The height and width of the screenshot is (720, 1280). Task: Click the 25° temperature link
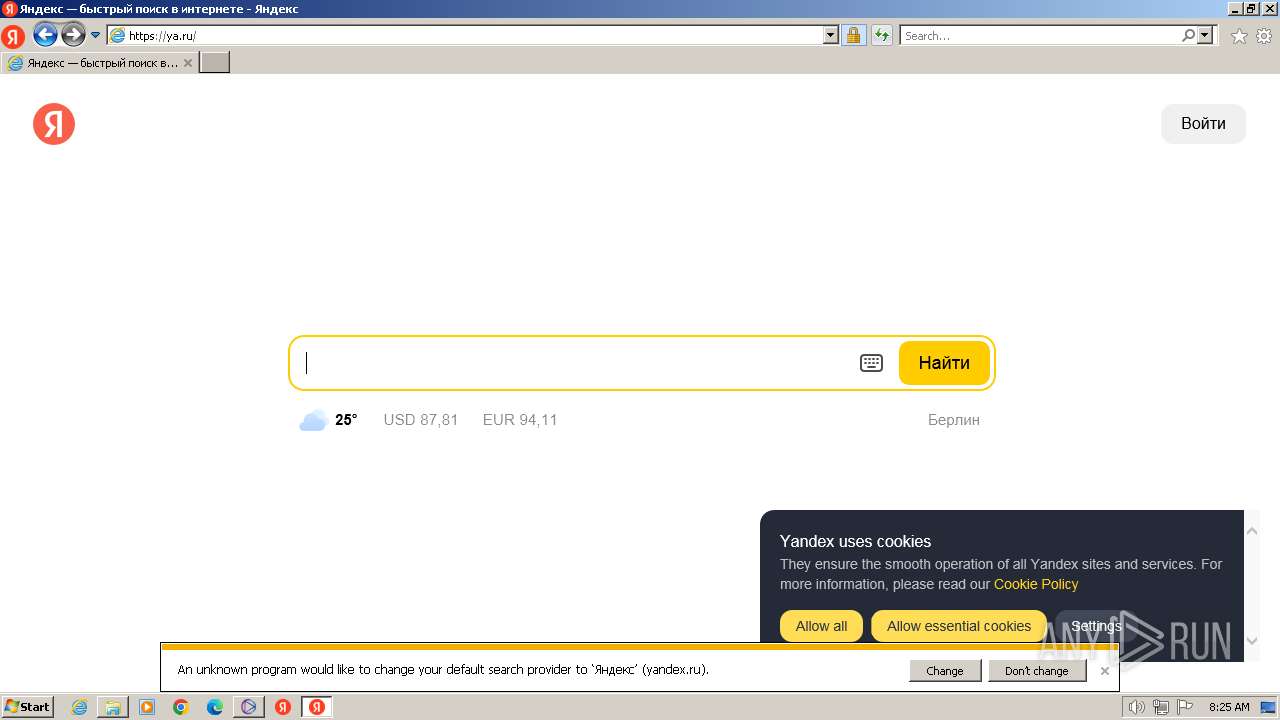[346, 420]
